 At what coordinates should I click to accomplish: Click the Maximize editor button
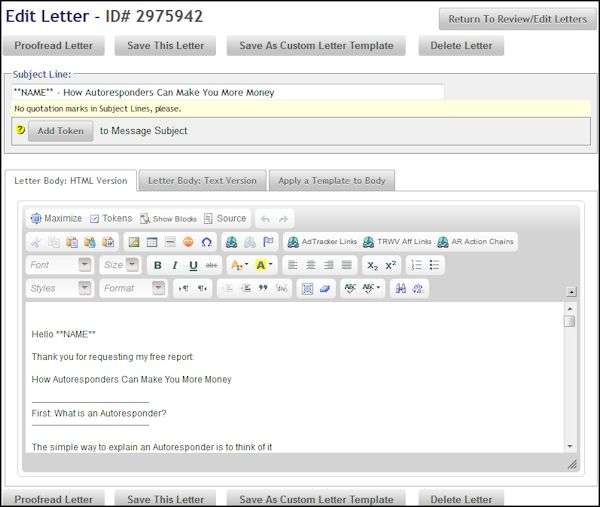coord(56,218)
